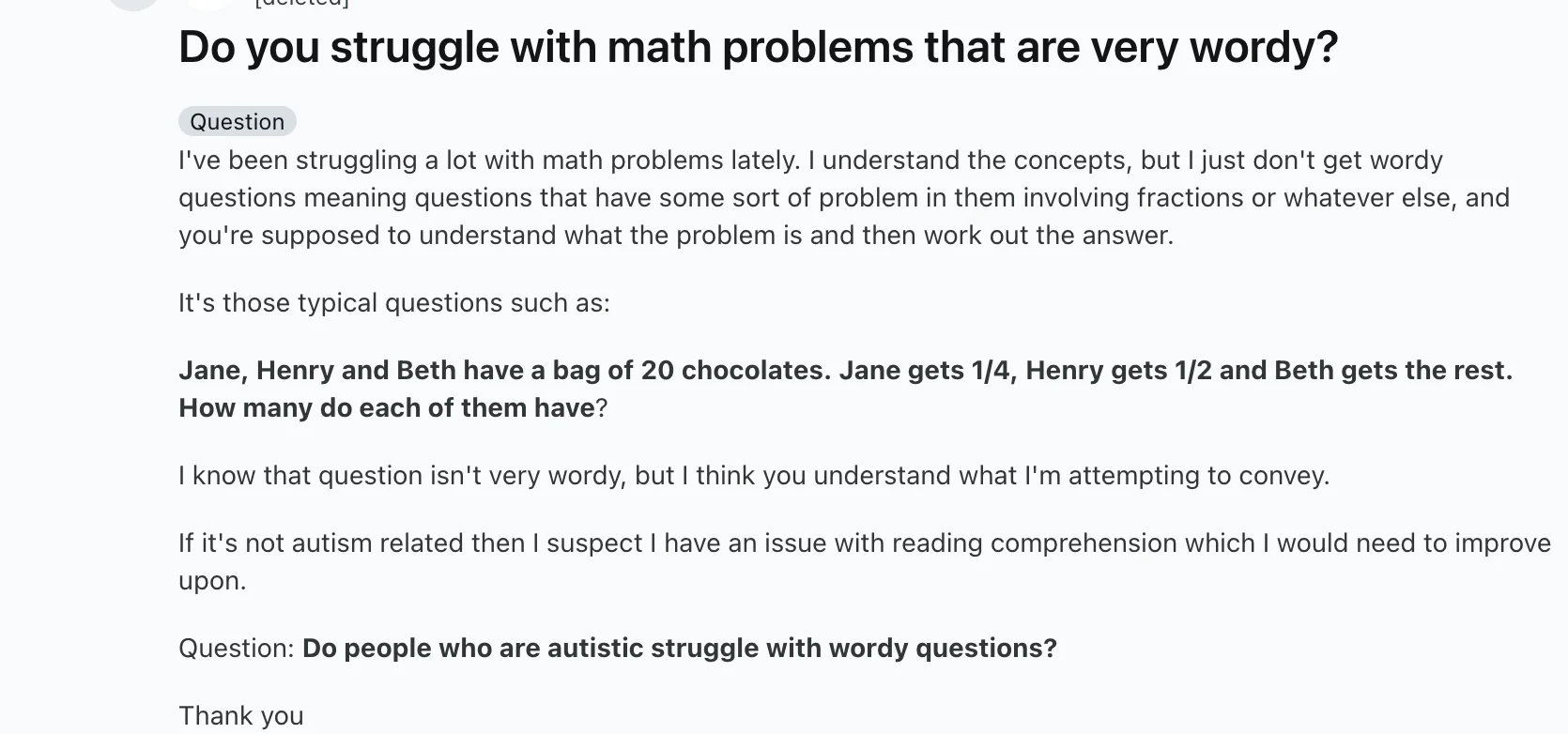Click the word 'Question:' before bold text
This screenshot has height=734, width=1568.
(237, 649)
